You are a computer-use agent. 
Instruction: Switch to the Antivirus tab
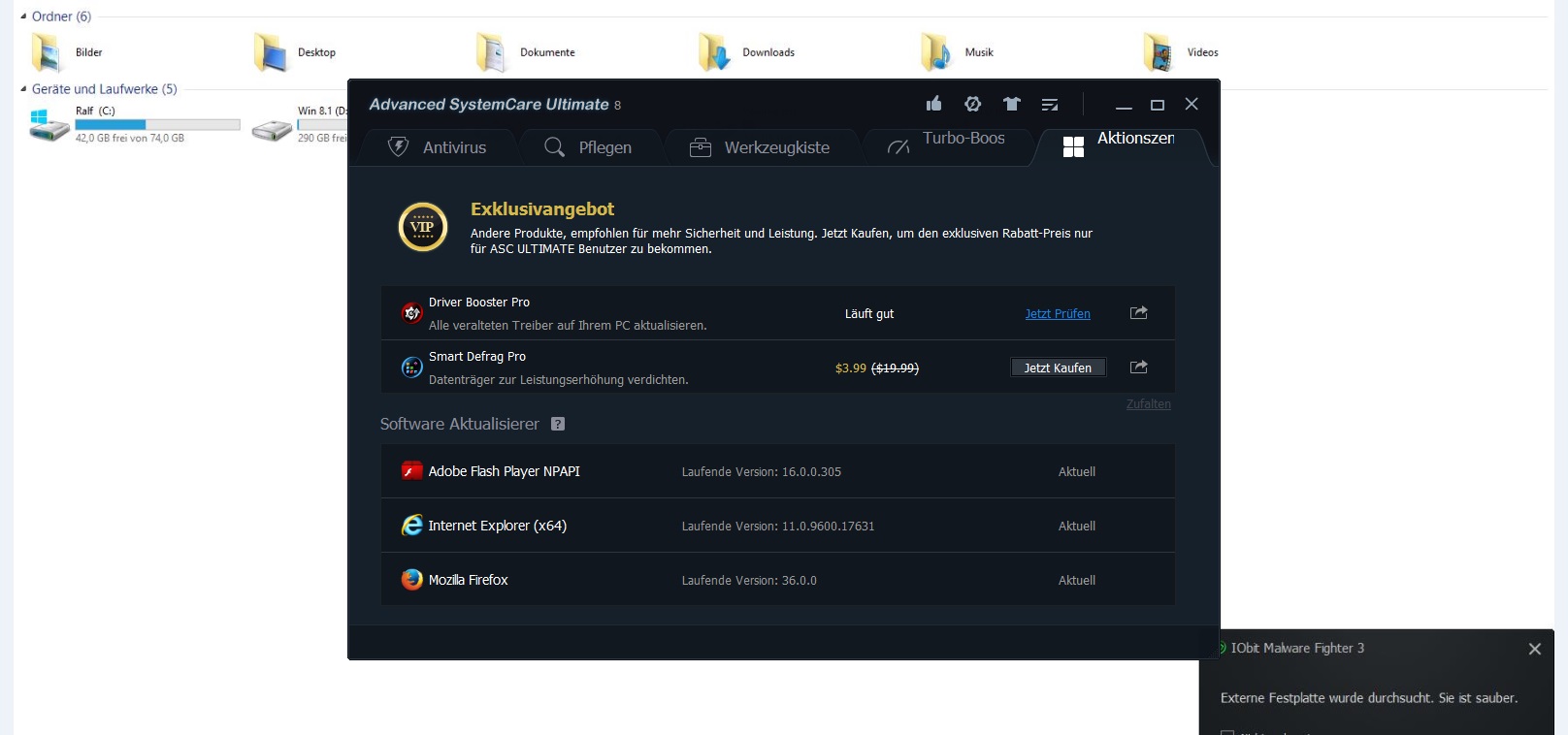(437, 147)
